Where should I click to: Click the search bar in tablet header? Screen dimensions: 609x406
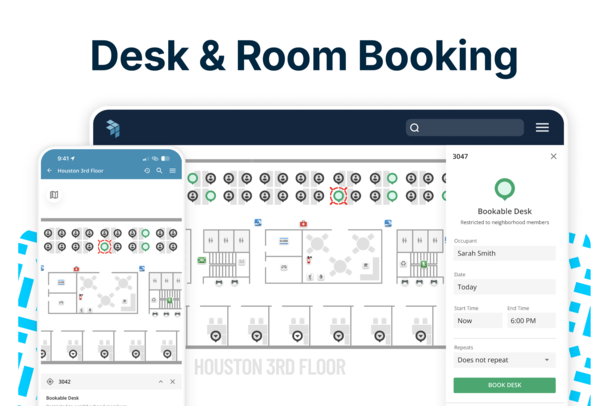[x=464, y=128]
